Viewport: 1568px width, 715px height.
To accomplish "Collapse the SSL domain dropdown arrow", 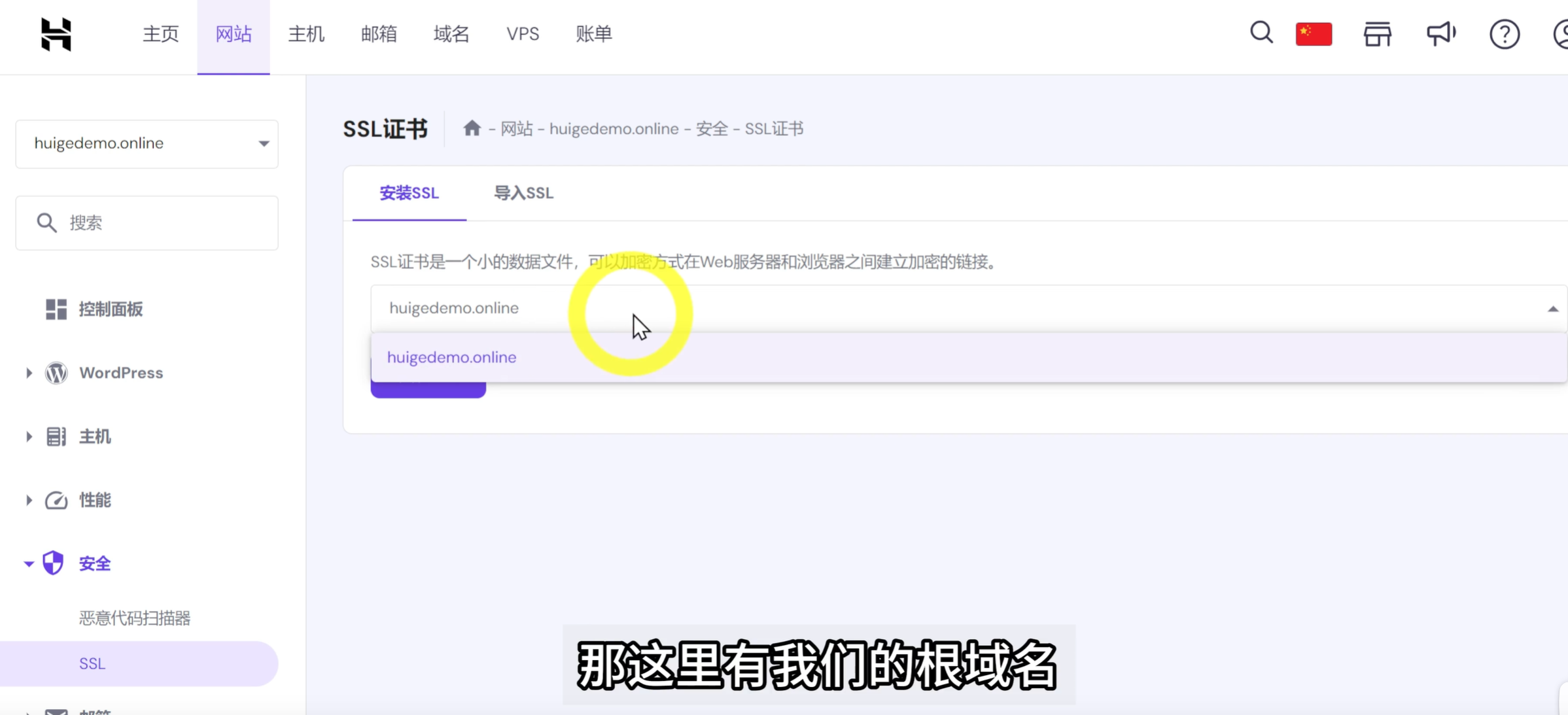I will point(1552,308).
